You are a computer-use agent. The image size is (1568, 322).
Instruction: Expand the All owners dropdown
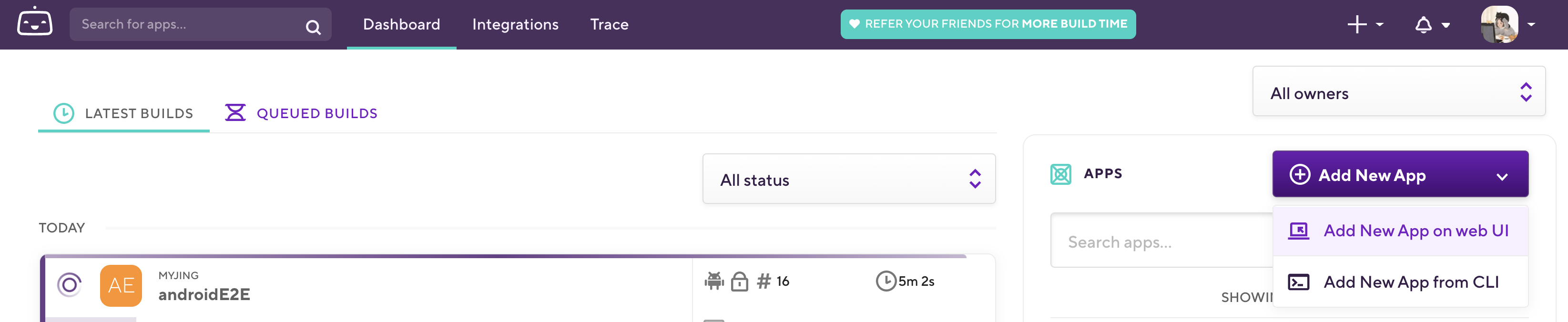[x=1398, y=92]
